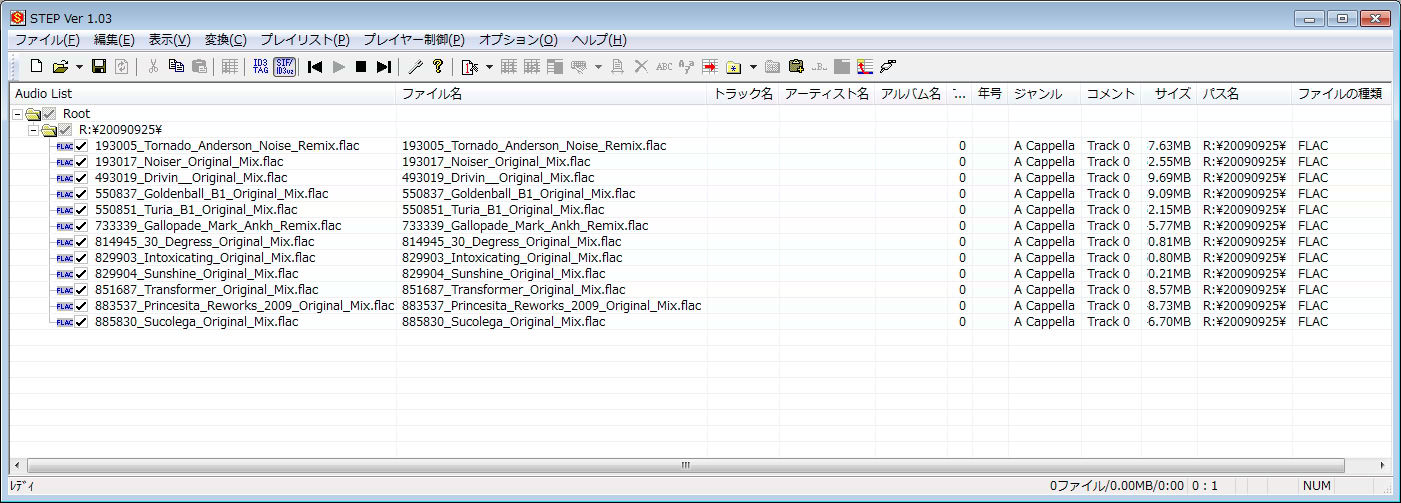Click the Previous track playback button
Image resolution: width=1401 pixels, height=503 pixels.
(315, 67)
